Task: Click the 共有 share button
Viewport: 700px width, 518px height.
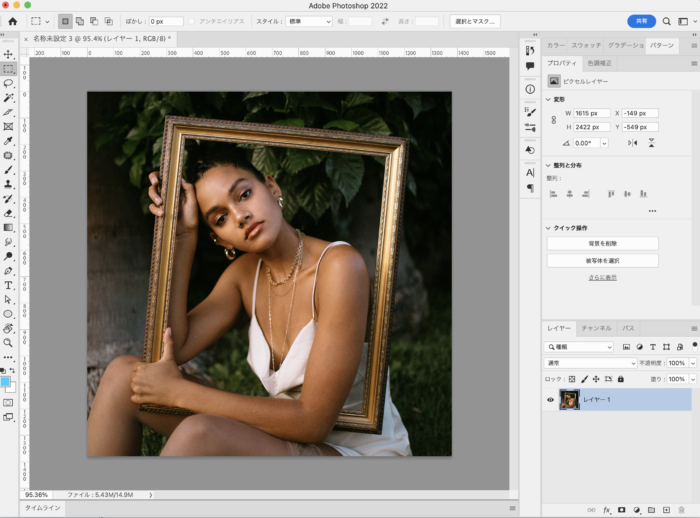Action: point(642,21)
